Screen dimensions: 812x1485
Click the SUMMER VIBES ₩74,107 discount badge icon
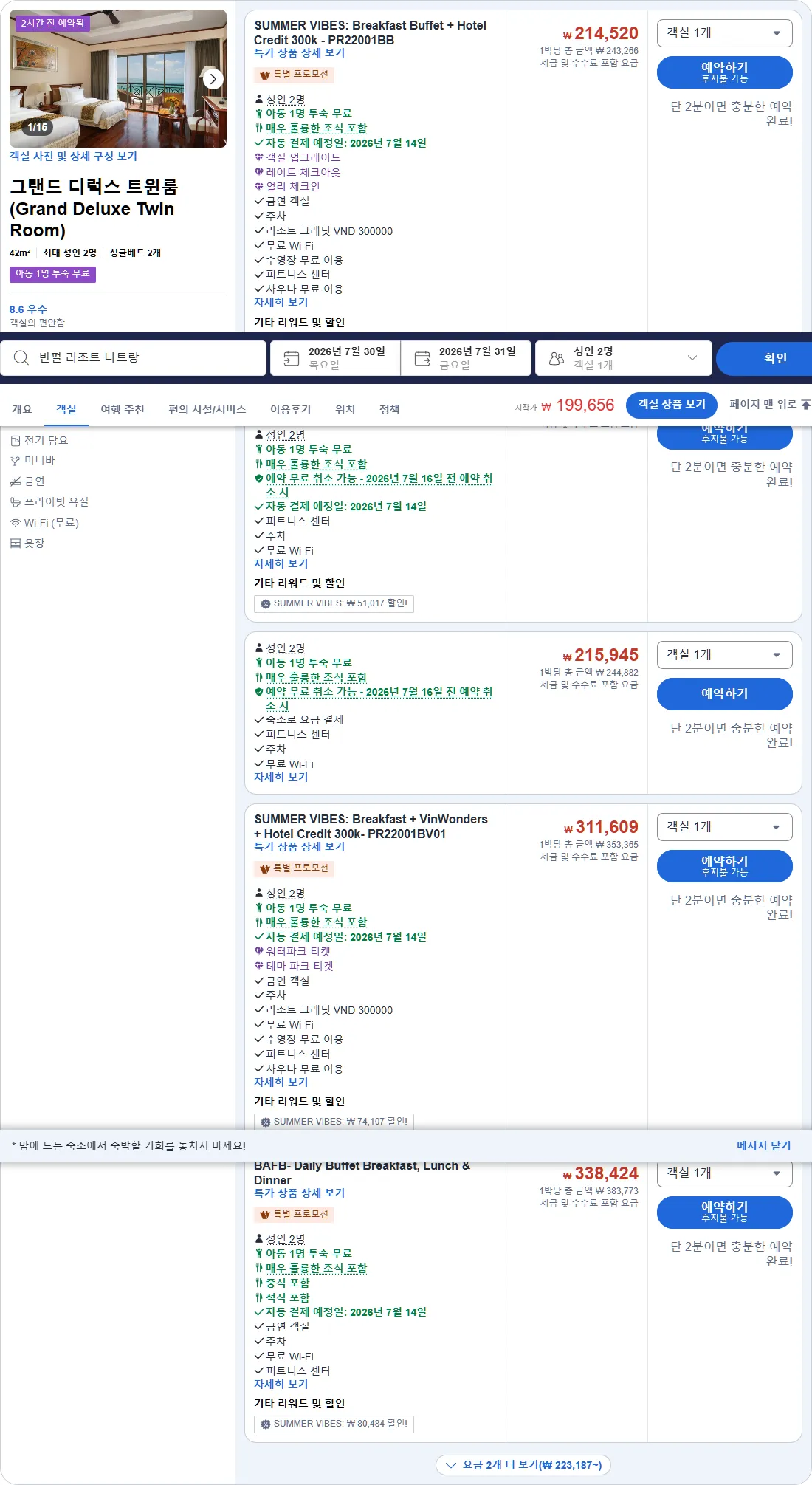tap(266, 1122)
